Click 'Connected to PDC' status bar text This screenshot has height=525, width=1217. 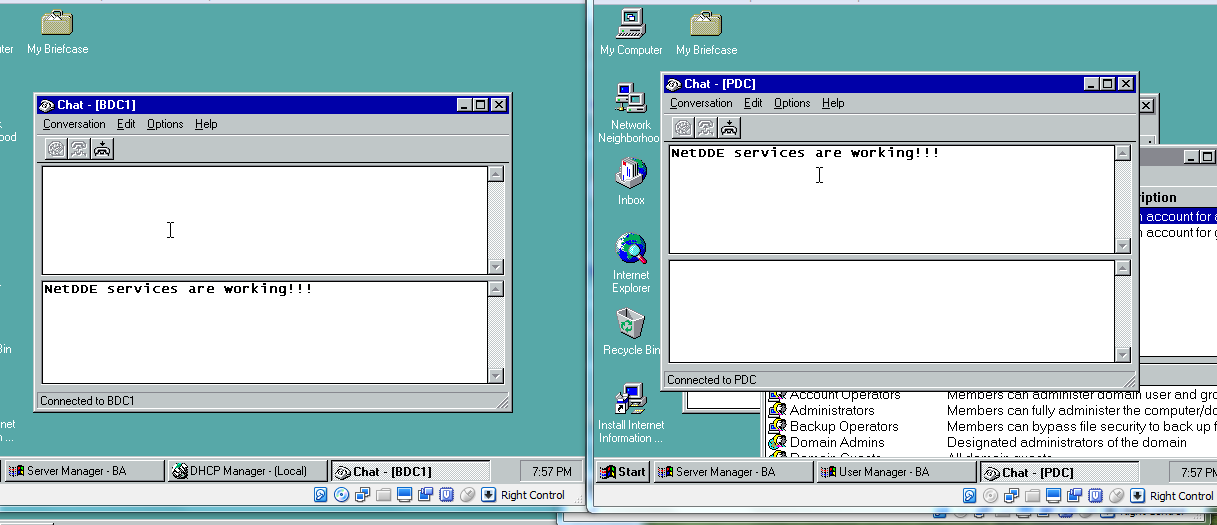coord(712,380)
